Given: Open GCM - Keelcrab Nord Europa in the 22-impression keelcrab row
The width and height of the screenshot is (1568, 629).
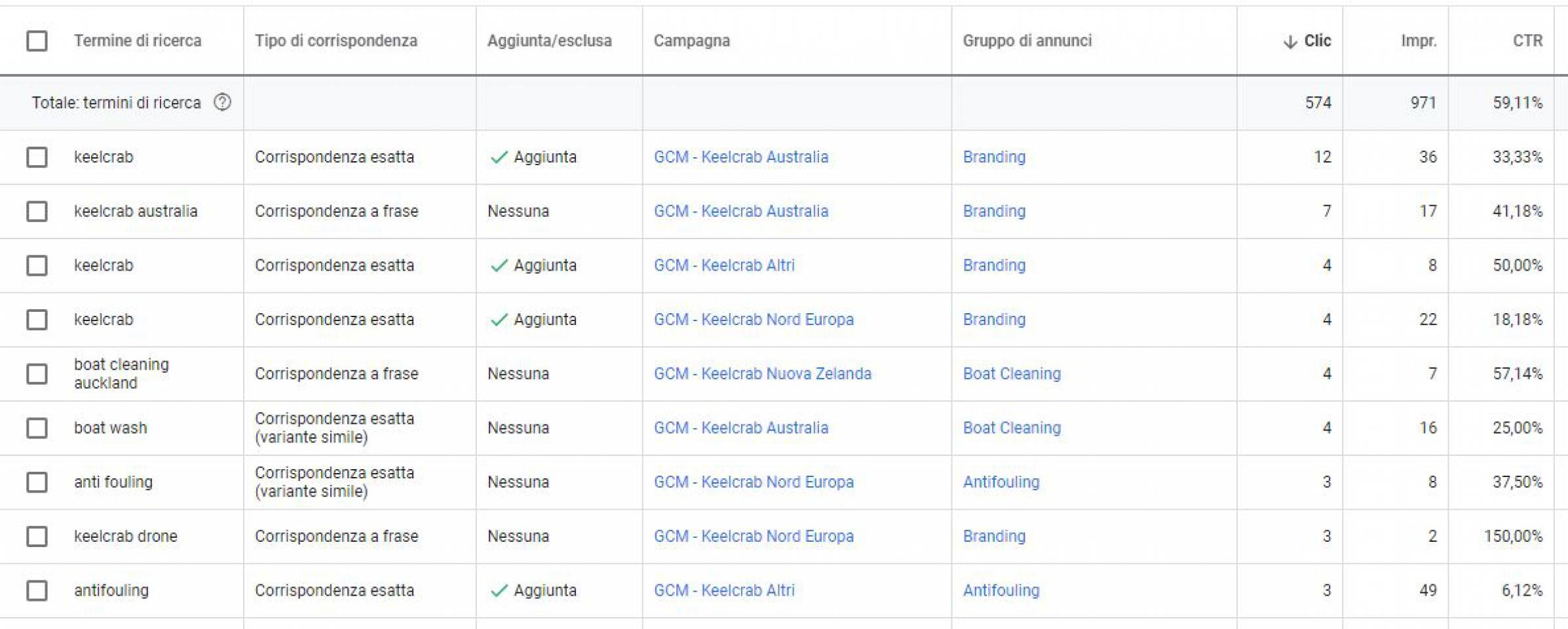Looking at the screenshot, I should point(754,320).
